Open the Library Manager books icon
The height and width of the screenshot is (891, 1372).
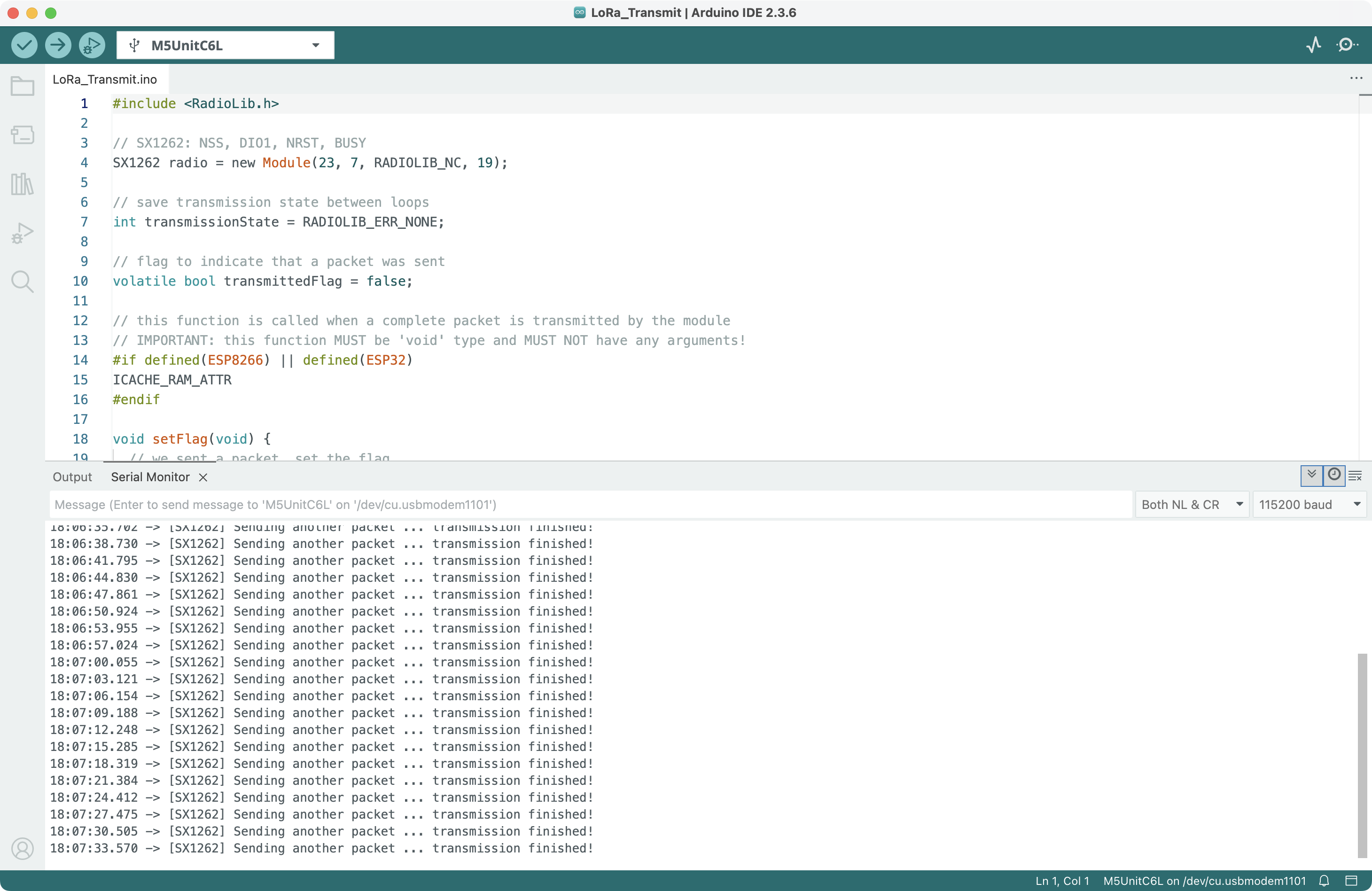(23, 184)
